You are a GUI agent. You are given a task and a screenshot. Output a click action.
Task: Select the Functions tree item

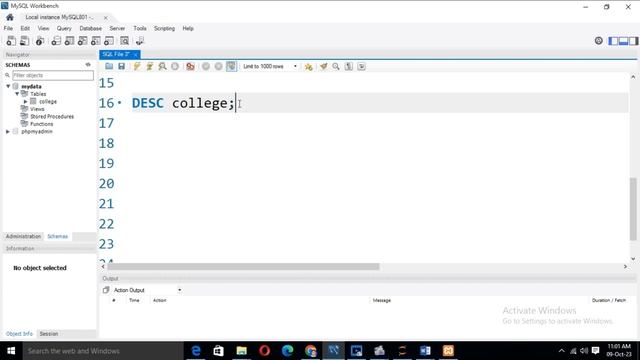coord(41,124)
